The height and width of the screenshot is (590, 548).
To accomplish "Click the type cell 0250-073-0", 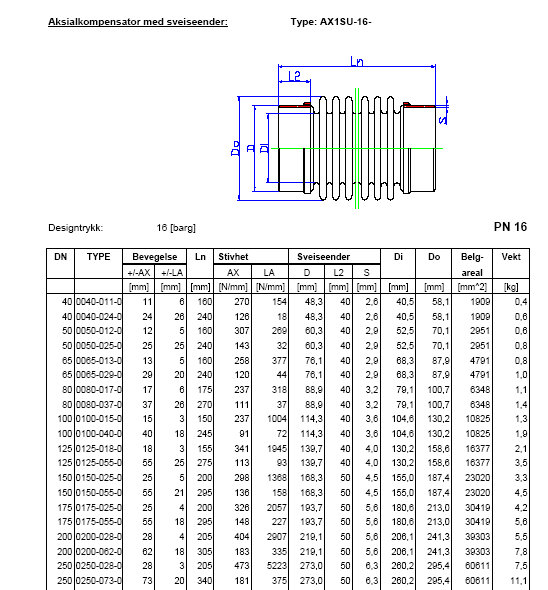I will [x=99, y=581].
